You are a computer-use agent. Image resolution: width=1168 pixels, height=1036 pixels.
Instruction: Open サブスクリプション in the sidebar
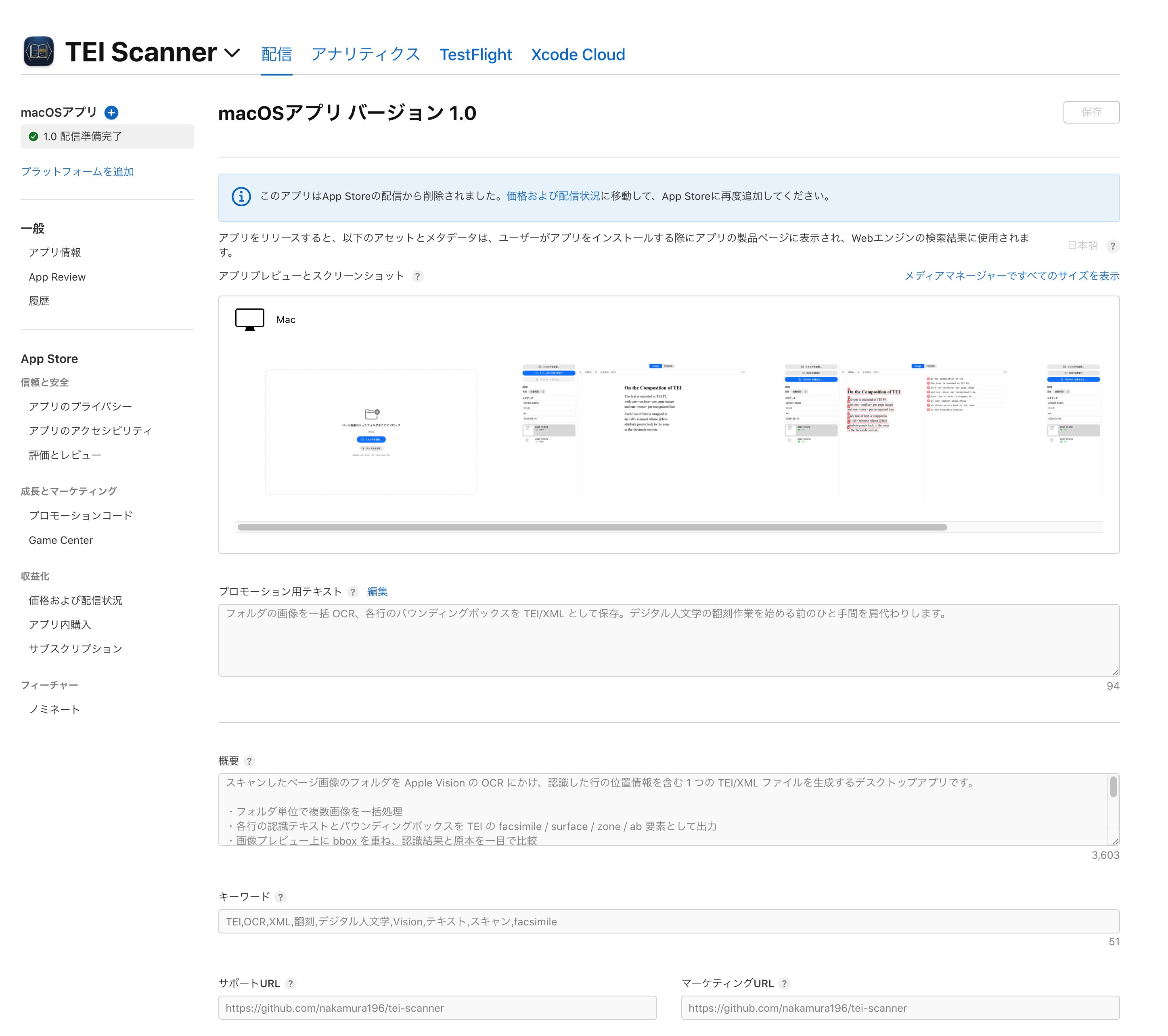[75, 648]
